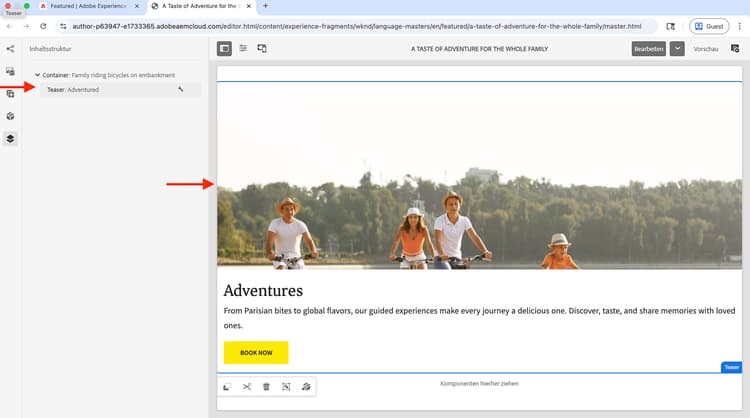Click the annotate icon at toolbar right

point(735,48)
